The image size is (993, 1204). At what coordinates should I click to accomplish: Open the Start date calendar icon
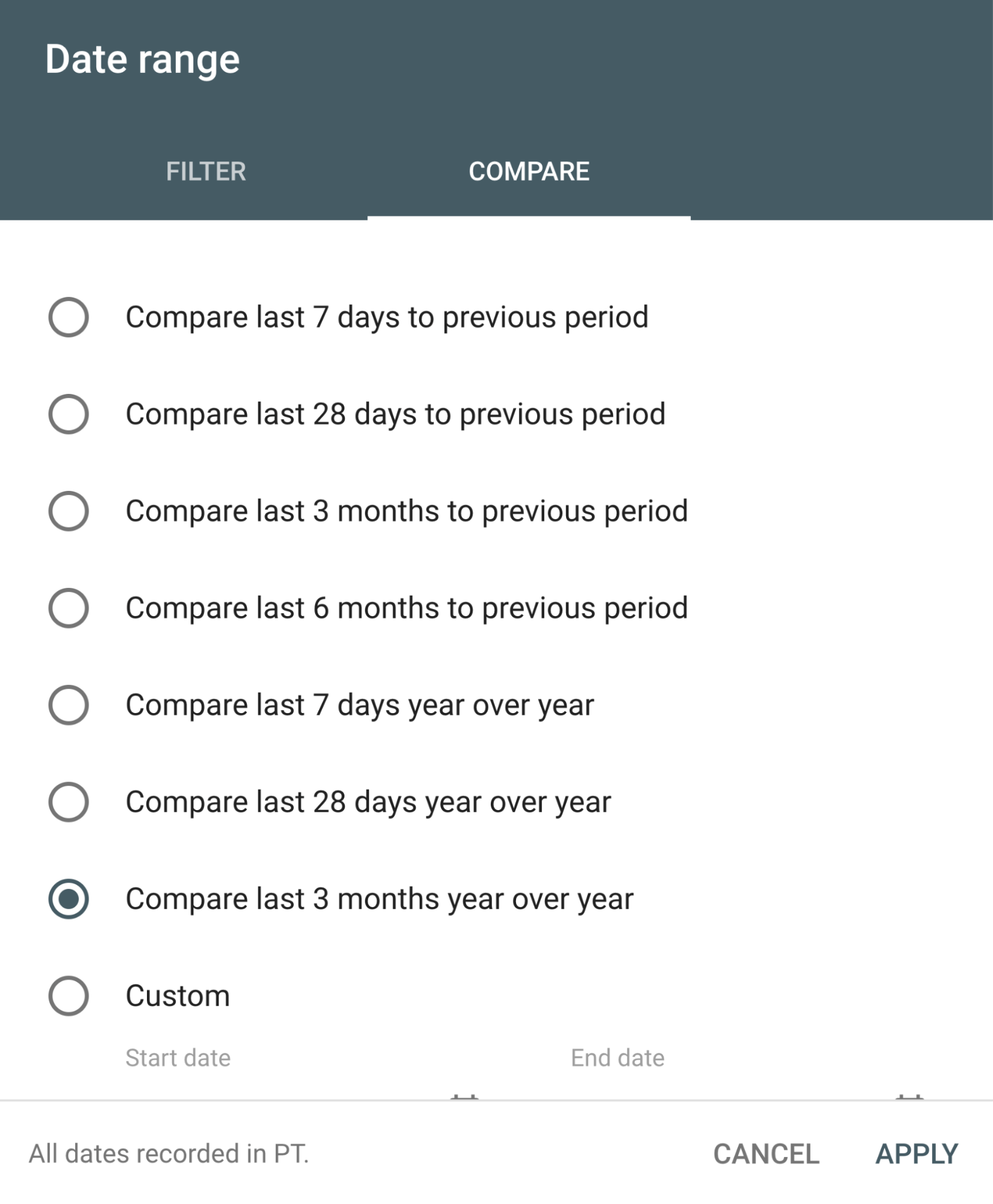click(x=464, y=1096)
